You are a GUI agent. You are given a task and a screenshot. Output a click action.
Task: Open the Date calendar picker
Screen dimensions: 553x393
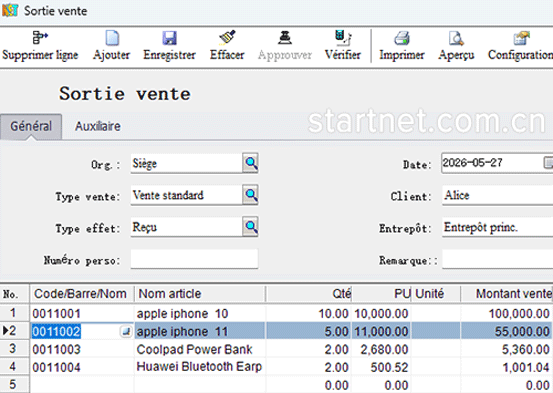pyautogui.click(x=548, y=163)
